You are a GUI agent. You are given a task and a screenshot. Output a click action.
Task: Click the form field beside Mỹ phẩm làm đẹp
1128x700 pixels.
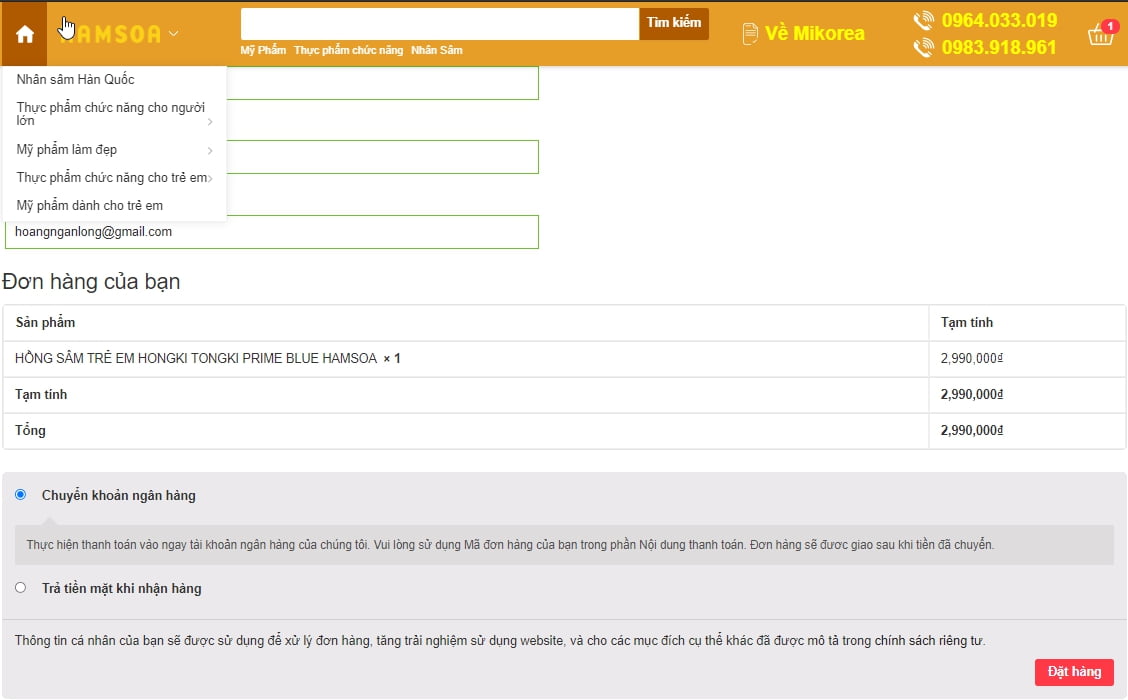[x=382, y=157]
